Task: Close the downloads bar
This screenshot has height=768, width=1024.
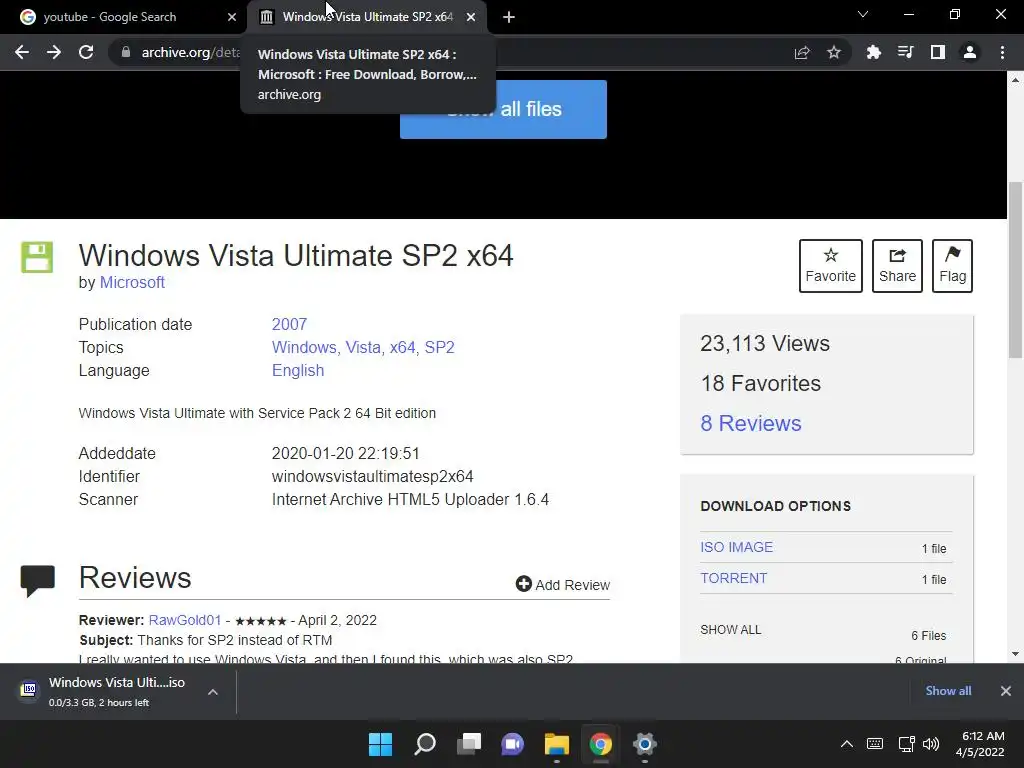Action: (1006, 691)
